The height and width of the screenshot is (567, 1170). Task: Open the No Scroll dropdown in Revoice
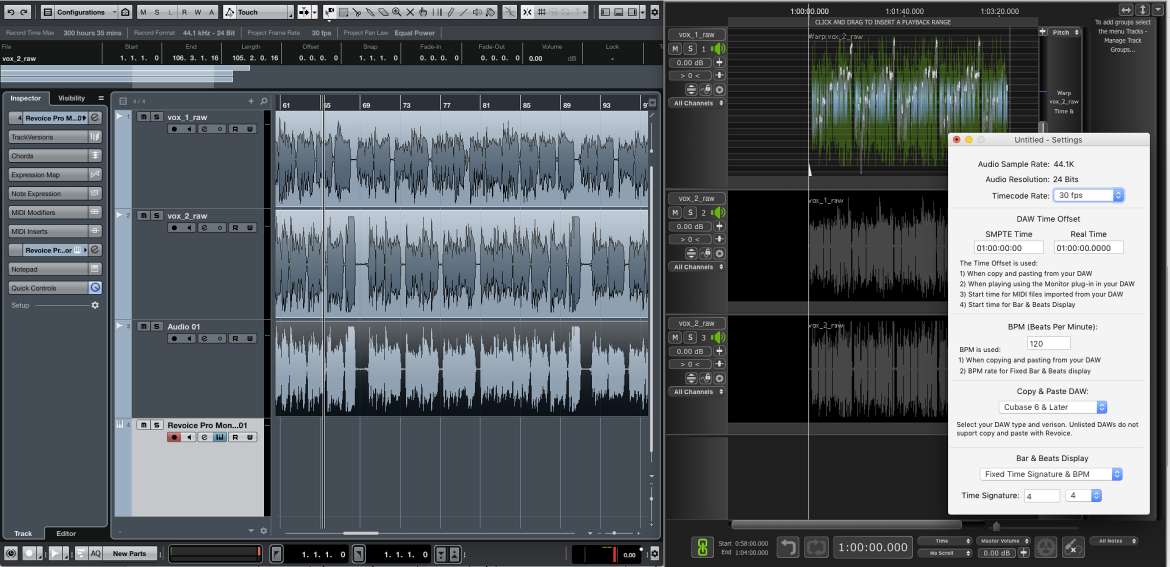(x=945, y=553)
